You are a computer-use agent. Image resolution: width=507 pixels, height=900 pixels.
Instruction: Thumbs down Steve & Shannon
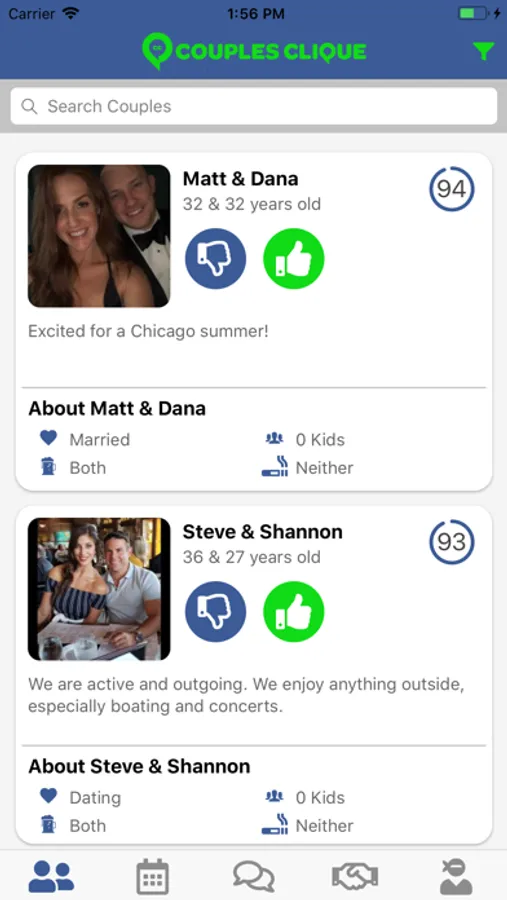point(215,612)
